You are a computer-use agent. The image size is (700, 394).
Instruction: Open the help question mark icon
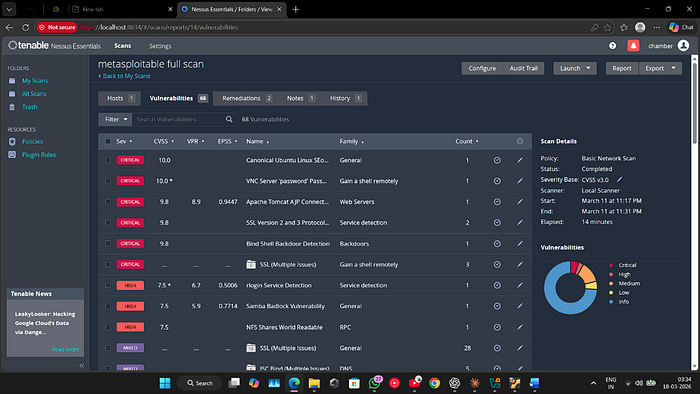click(612, 46)
